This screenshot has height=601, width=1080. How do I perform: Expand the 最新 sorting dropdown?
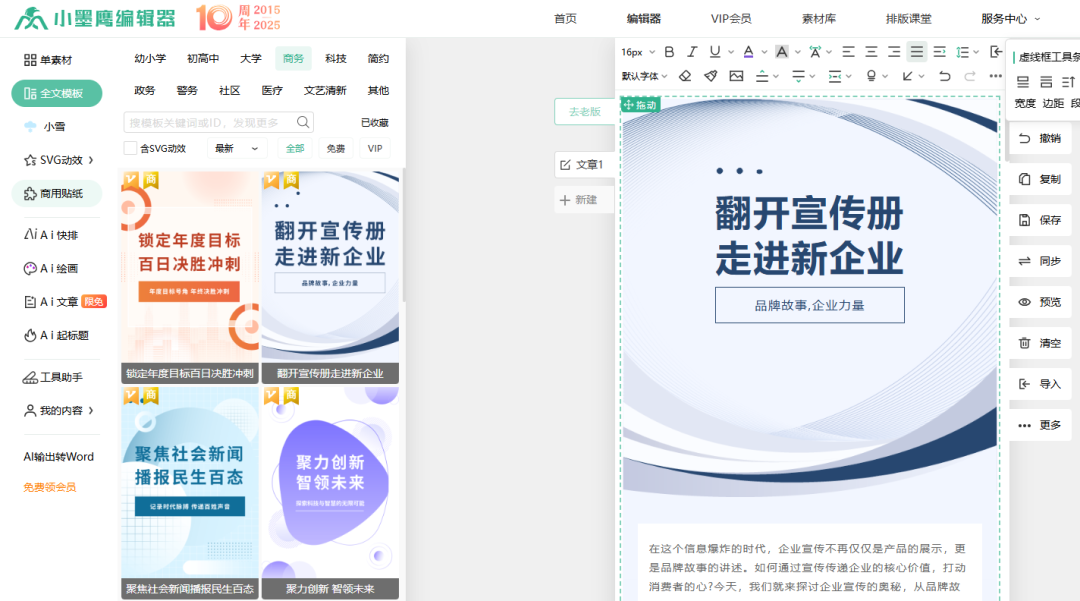234,146
